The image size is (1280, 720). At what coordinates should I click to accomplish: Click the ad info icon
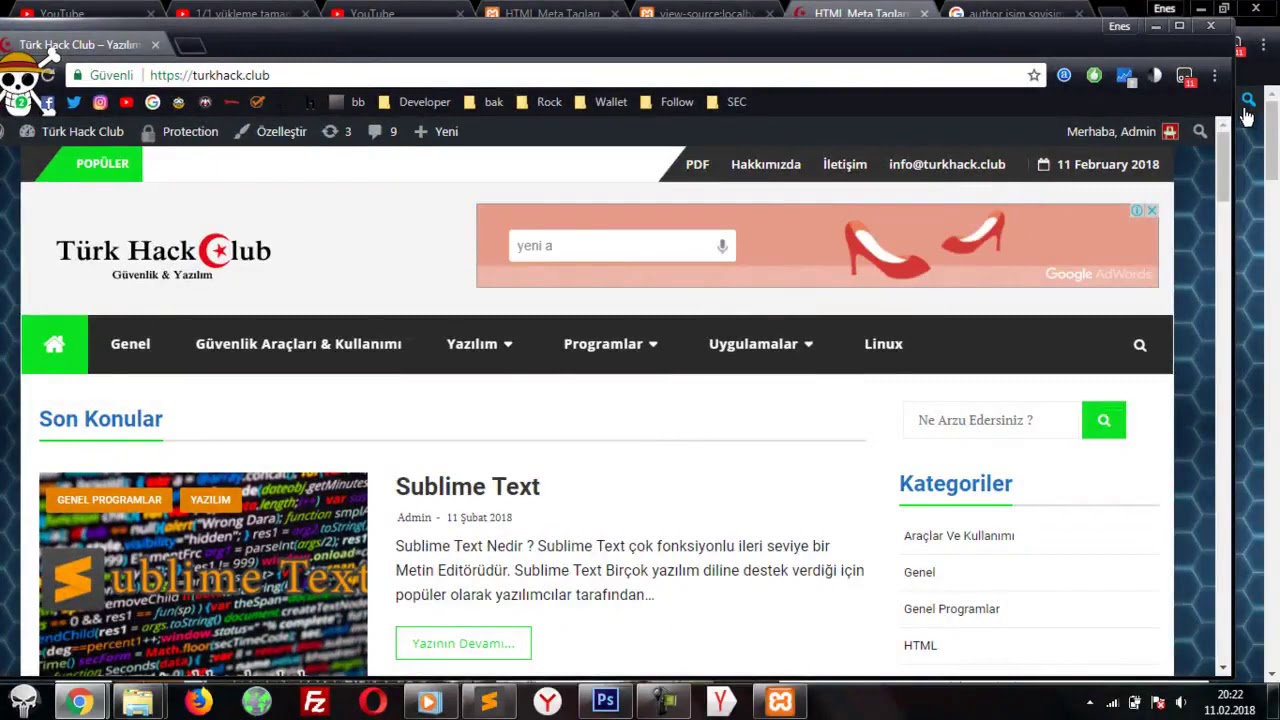click(x=1137, y=210)
